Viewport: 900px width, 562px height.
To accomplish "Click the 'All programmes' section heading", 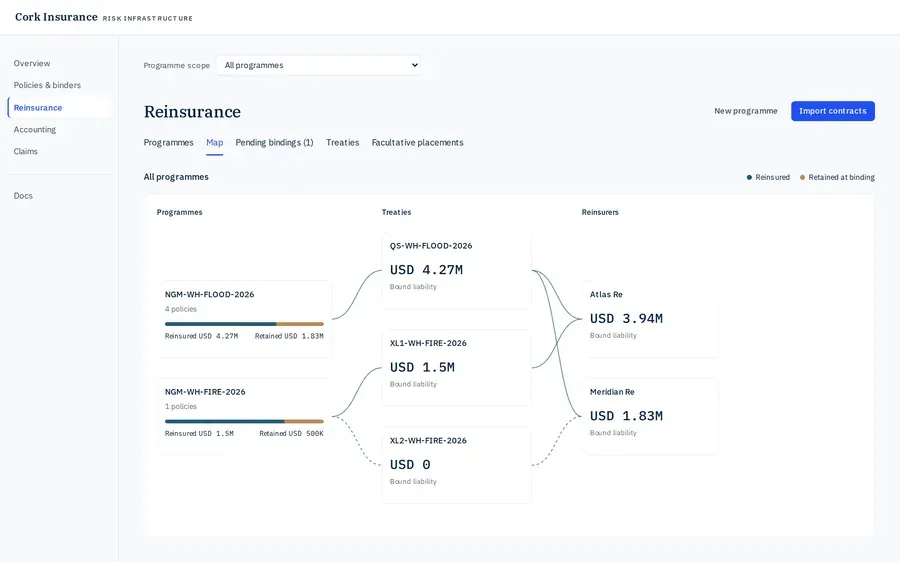I will (x=176, y=177).
